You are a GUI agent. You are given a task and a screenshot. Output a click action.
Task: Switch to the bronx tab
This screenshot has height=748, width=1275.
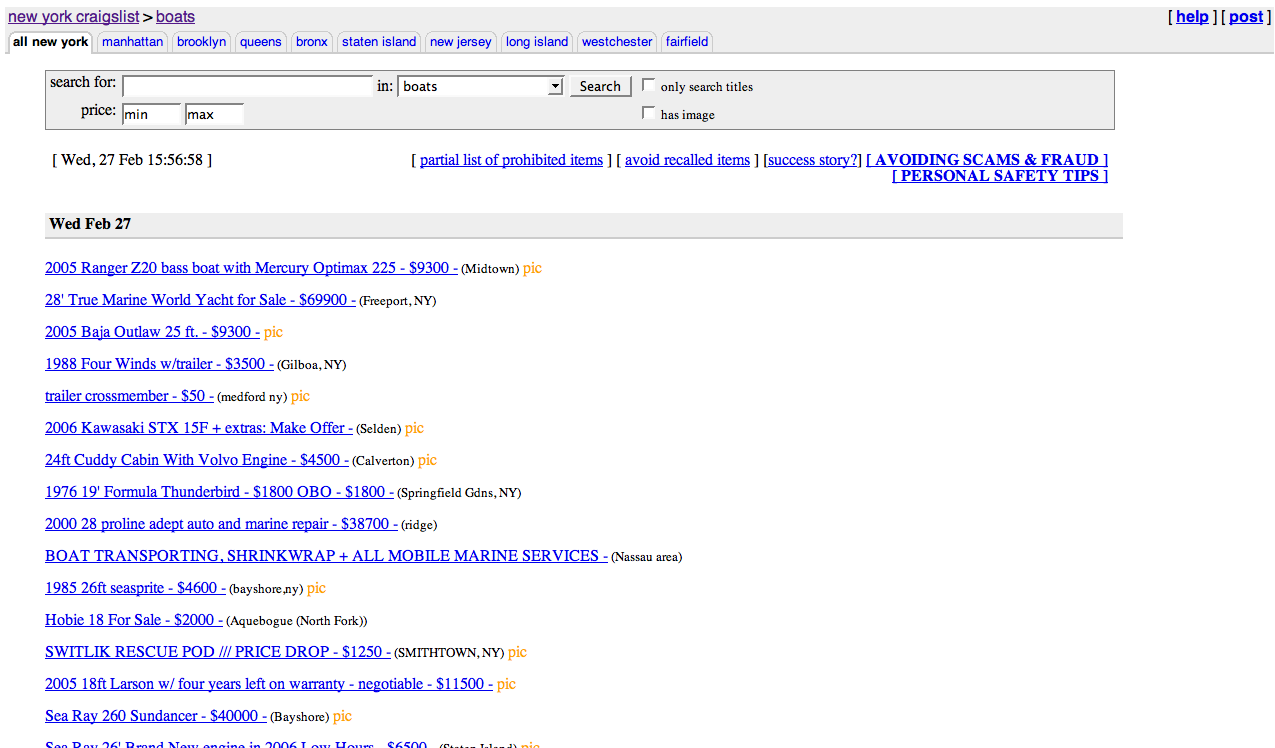[x=312, y=42]
